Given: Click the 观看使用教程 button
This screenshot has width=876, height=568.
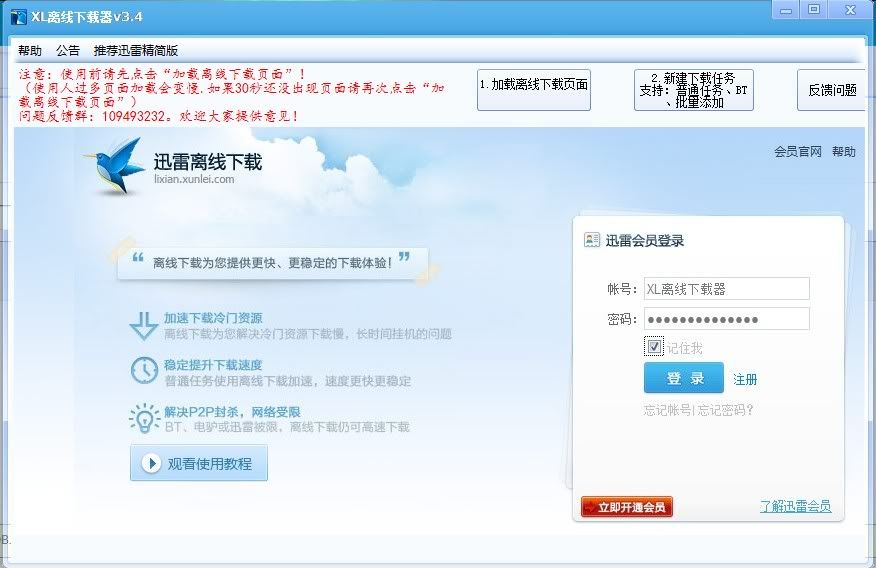Looking at the screenshot, I should [x=199, y=463].
